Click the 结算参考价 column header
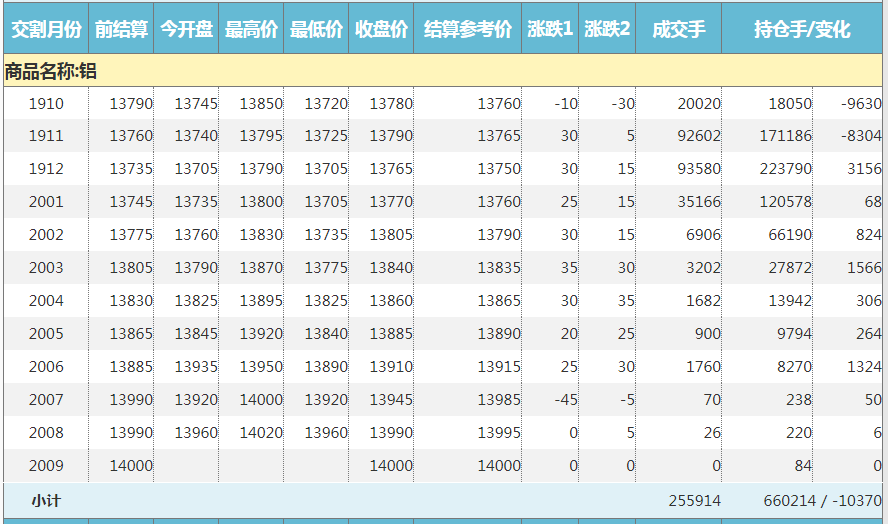This screenshot has width=888, height=524. click(467, 30)
